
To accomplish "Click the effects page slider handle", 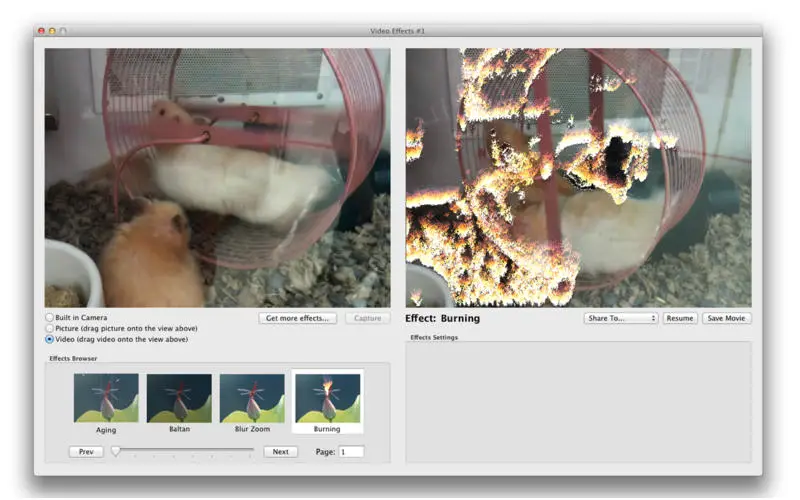I will click(x=116, y=451).
